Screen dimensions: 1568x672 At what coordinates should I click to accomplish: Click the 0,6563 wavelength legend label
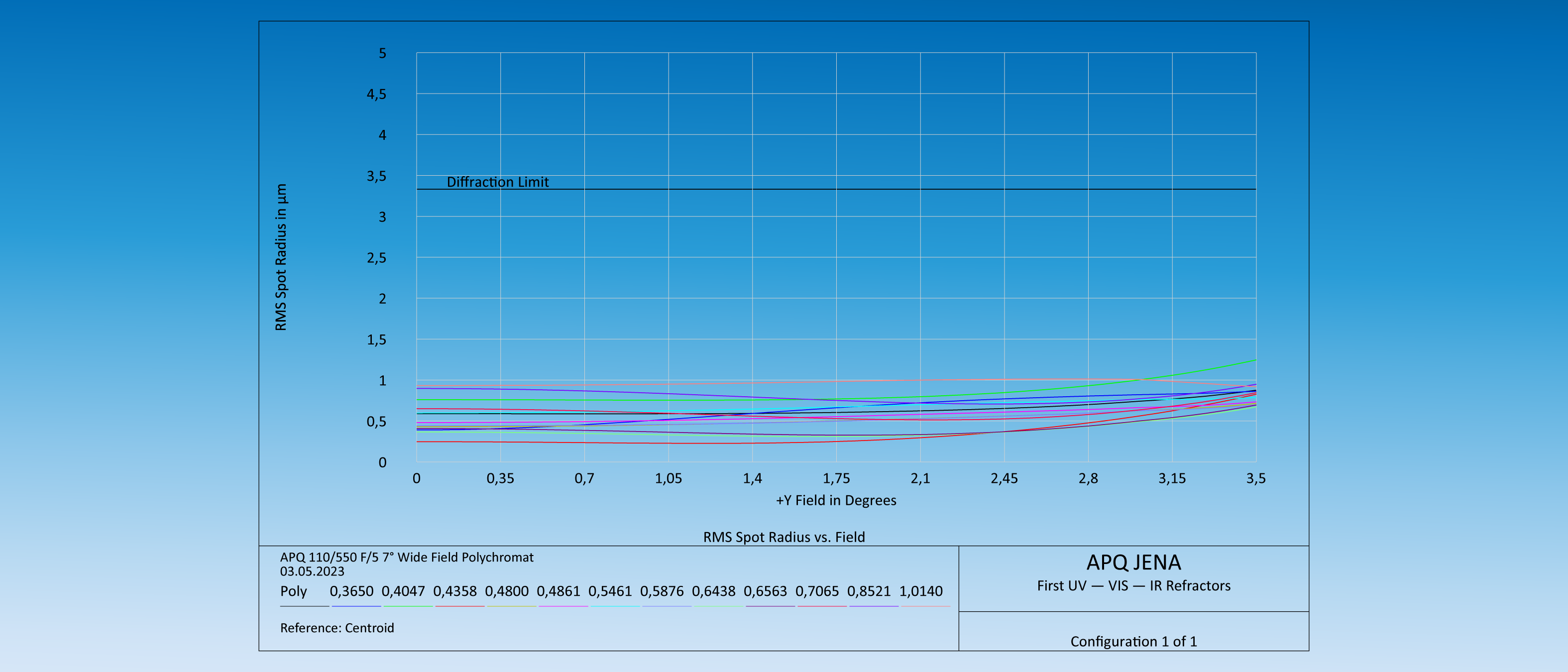[x=765, y=591]
